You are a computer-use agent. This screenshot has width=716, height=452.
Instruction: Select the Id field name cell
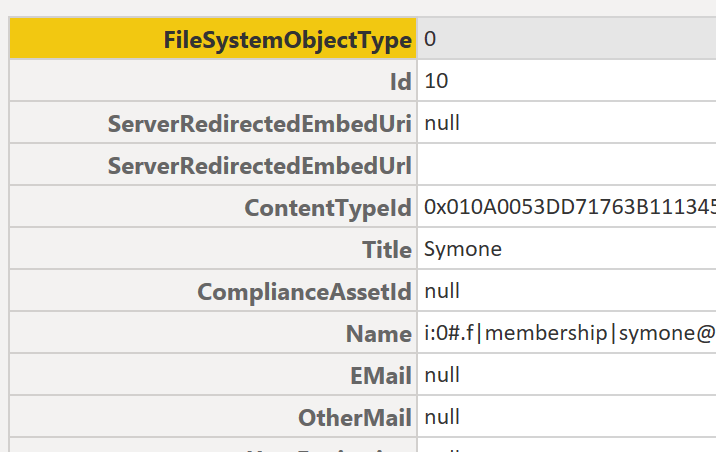pos(400,82)
